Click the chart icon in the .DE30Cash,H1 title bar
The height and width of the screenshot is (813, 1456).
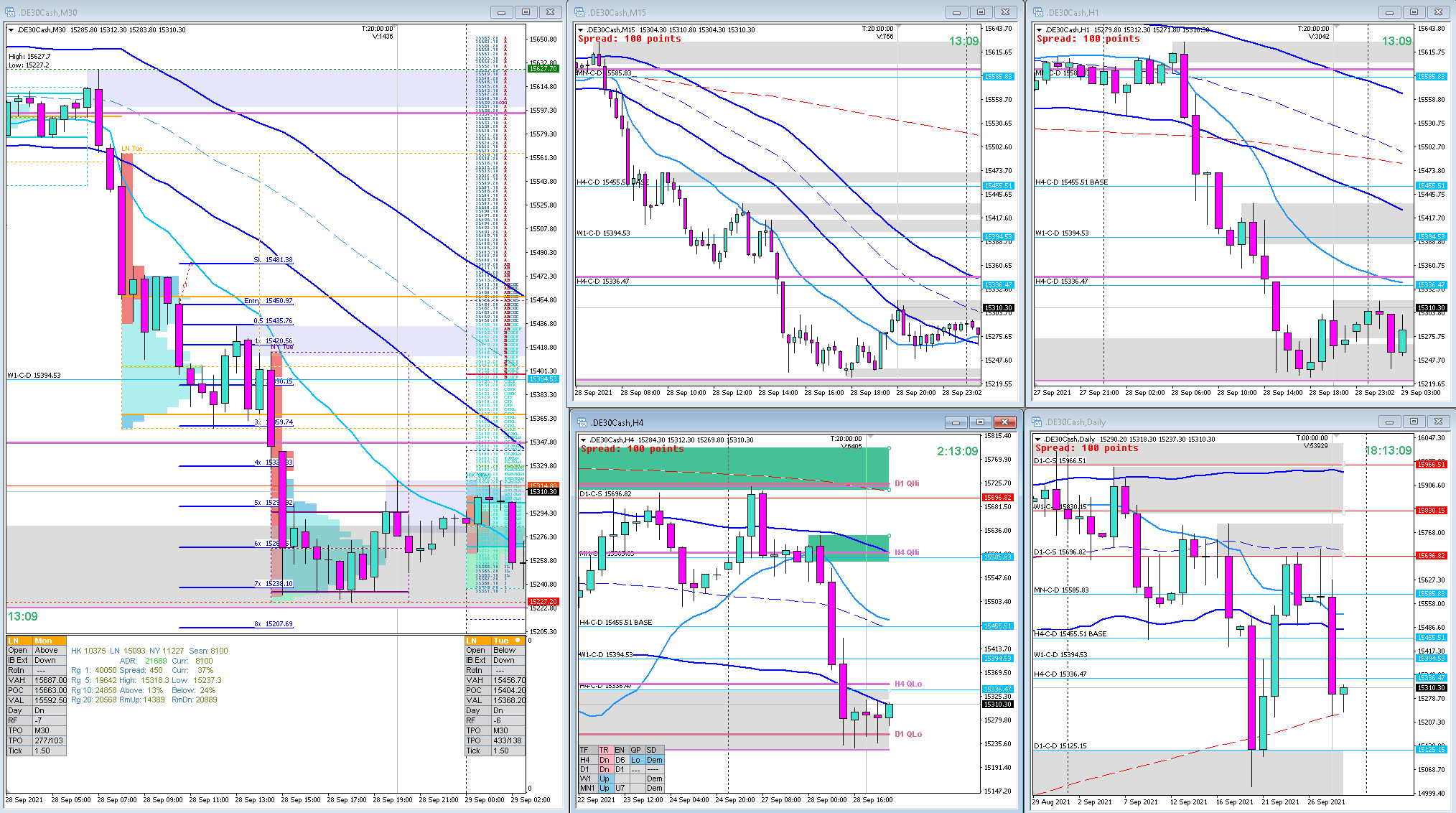coord(1038,12)
